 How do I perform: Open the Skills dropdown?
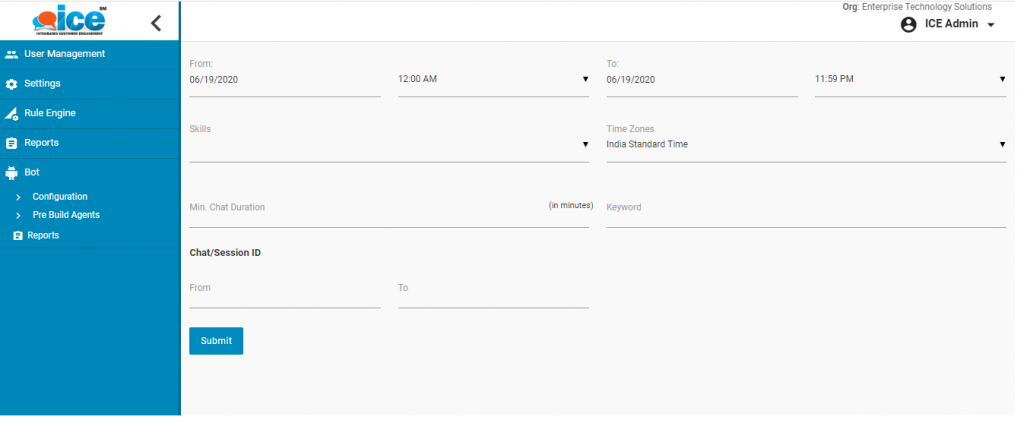[388, 145]
